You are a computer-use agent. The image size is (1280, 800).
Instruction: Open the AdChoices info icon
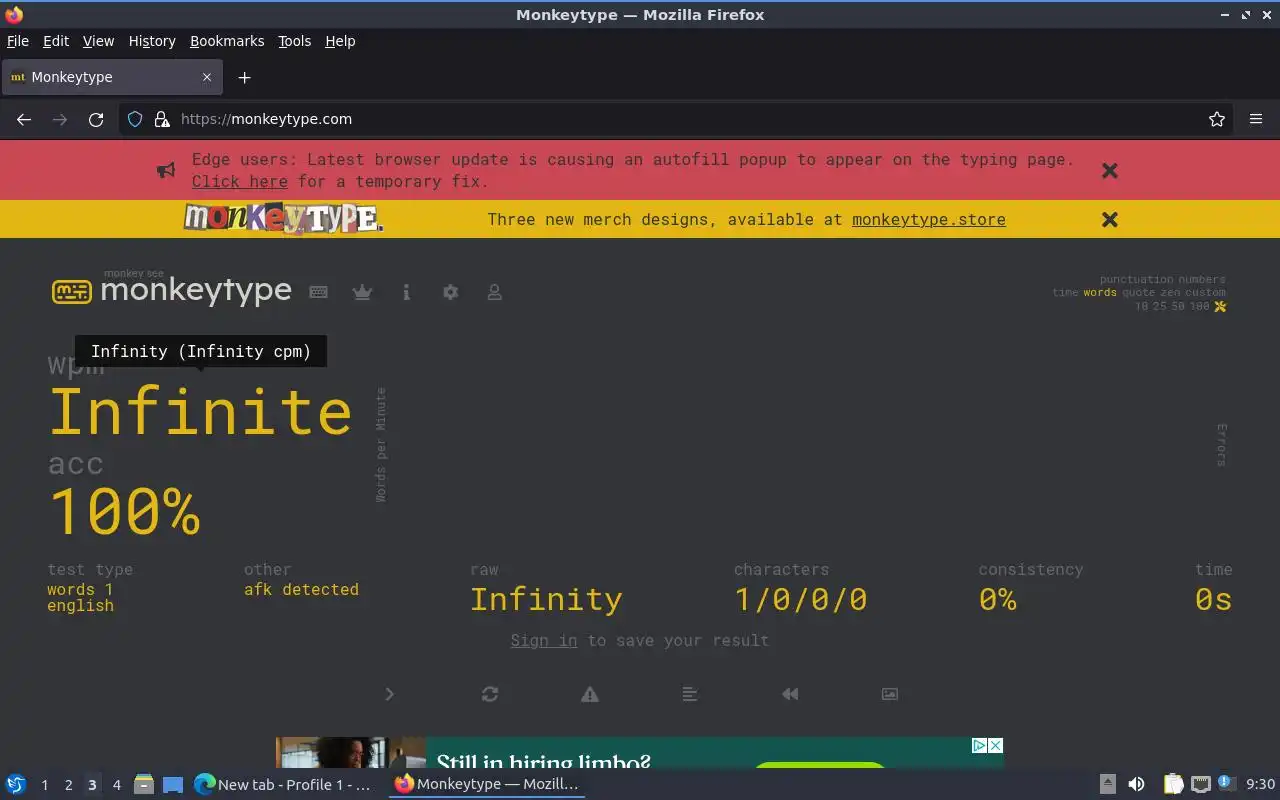coord(980,746)
